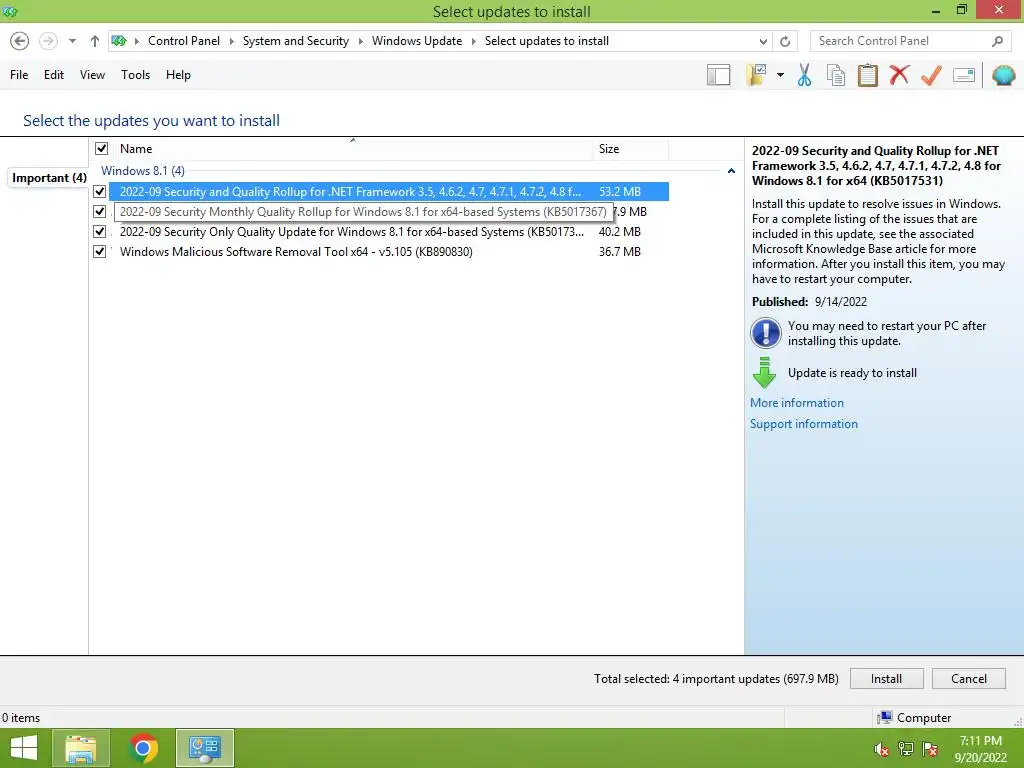The image size is (1024, 768).
Task: Click the teal shell icon
Action: pos(1004,75)
